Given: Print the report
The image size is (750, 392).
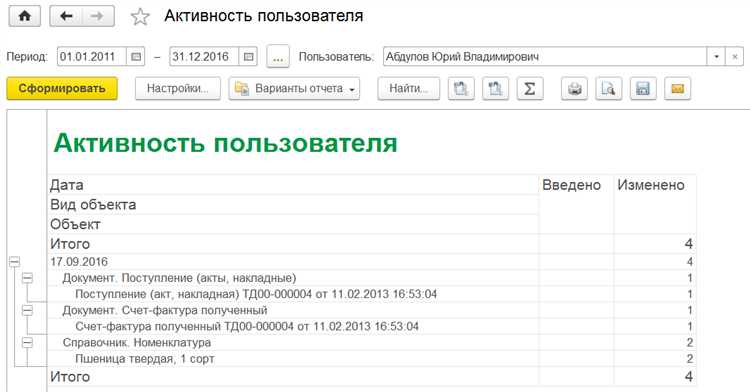Looking at the screenshot, I should click(574, 88).
